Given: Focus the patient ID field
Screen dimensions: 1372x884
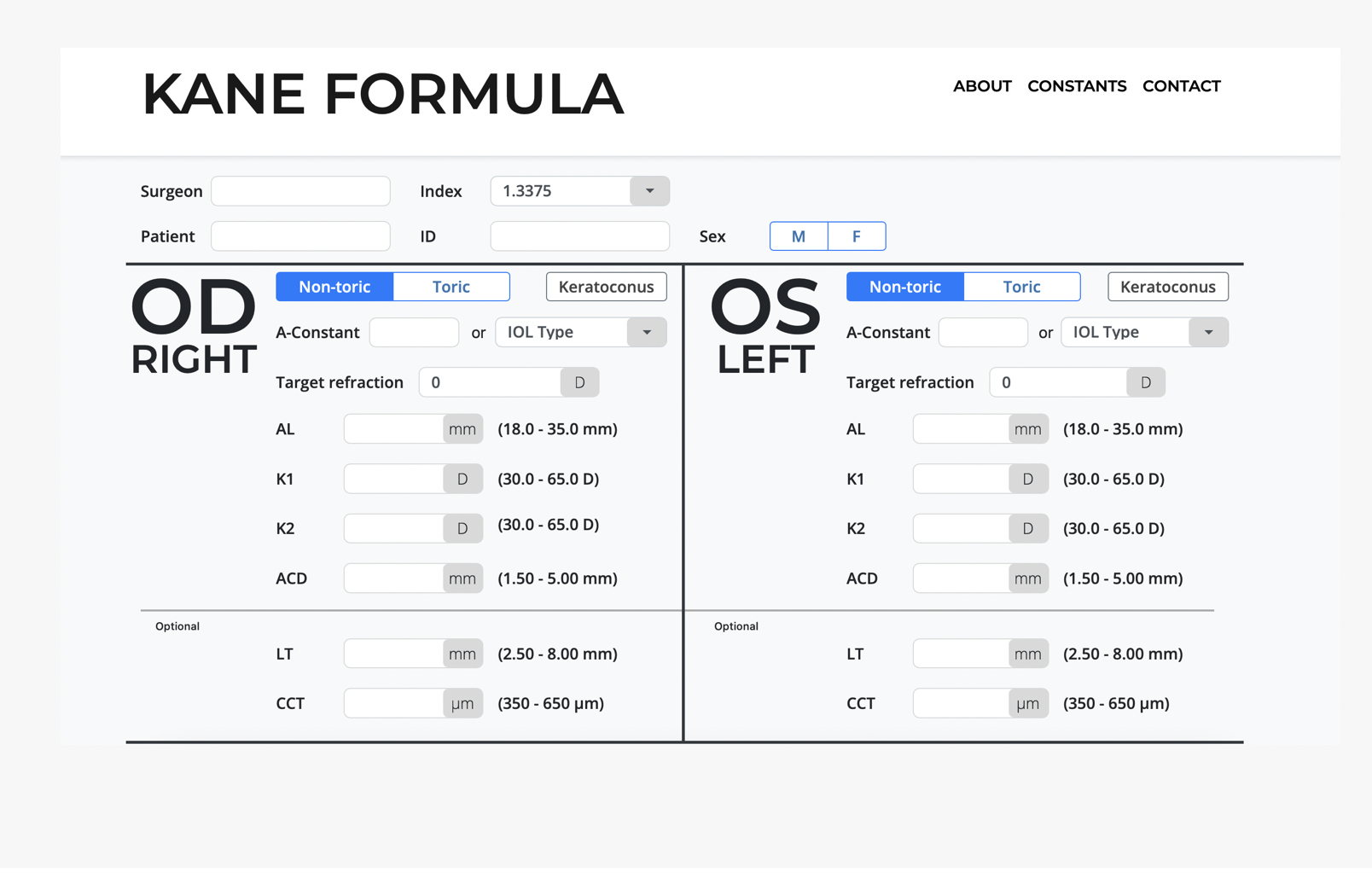Looking at the screenshot, I should [580, 236].
